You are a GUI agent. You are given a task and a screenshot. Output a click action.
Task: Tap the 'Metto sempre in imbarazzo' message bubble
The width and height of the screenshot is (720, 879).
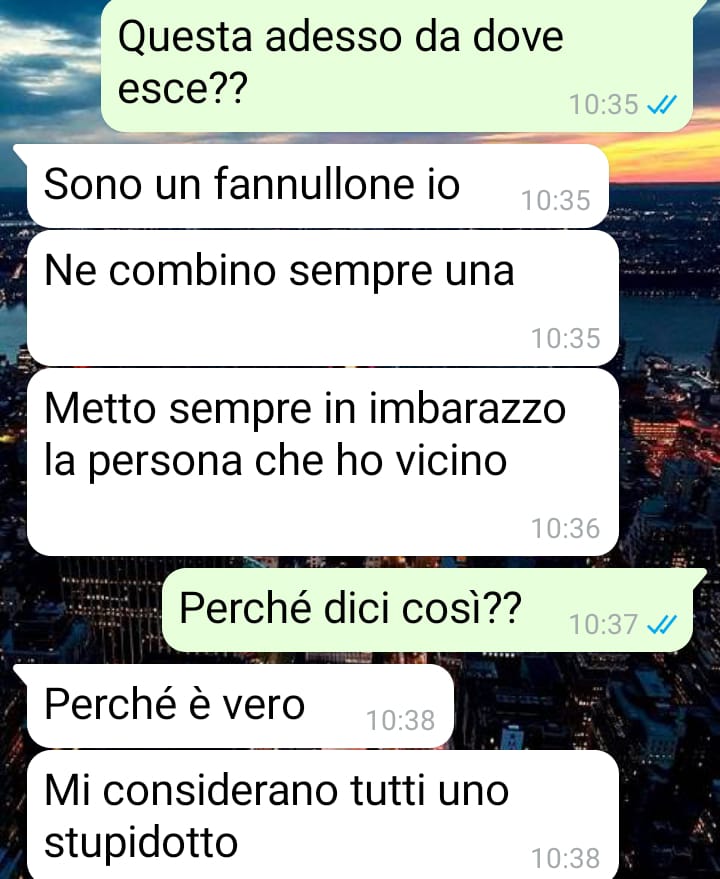pyautogui.click(x=322, y=462)
